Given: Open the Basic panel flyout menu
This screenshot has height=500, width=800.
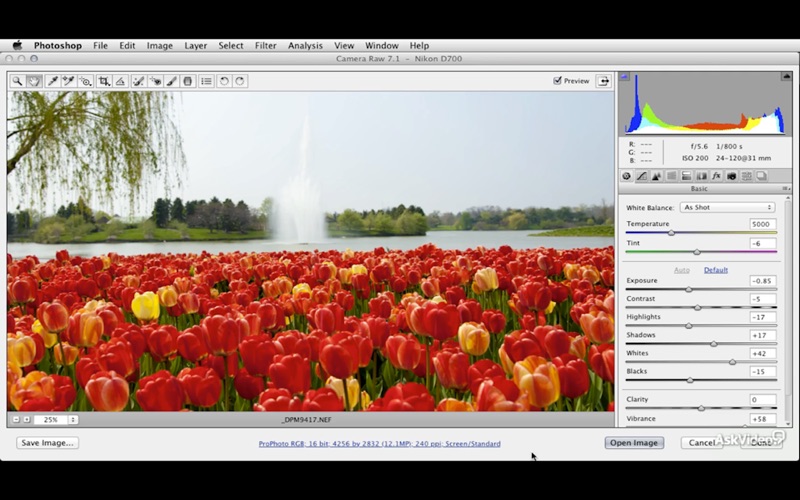Looking at the screenshot, I should tap(786, 189).
